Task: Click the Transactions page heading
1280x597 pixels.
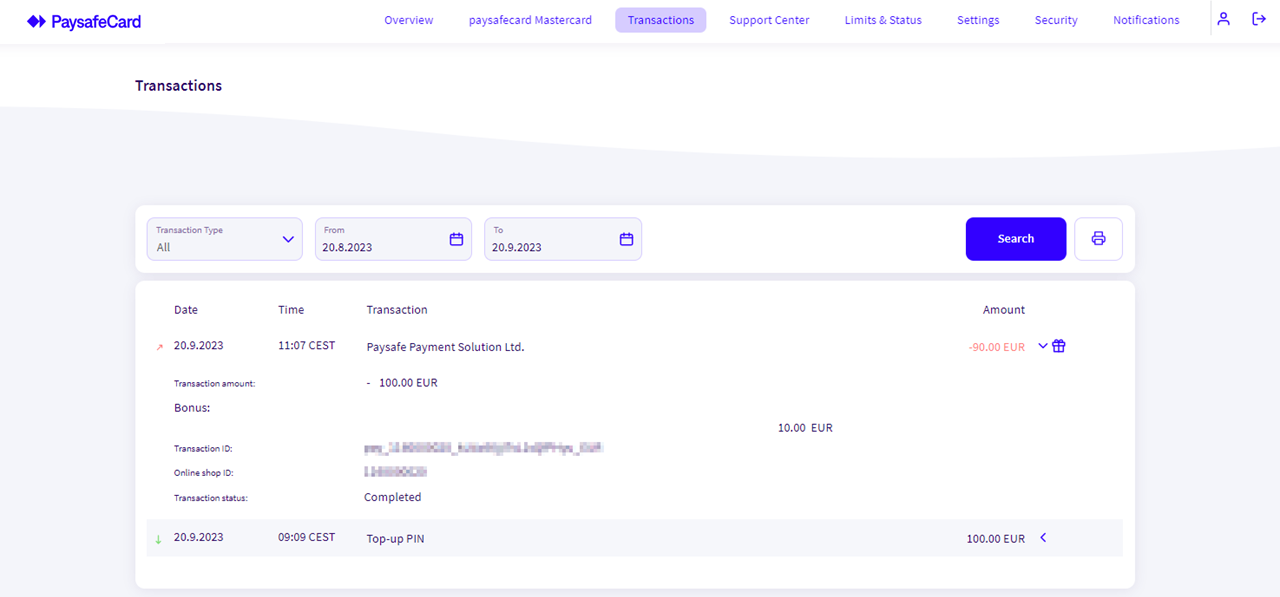Action: pyautogui.click(x=179, y=86)
